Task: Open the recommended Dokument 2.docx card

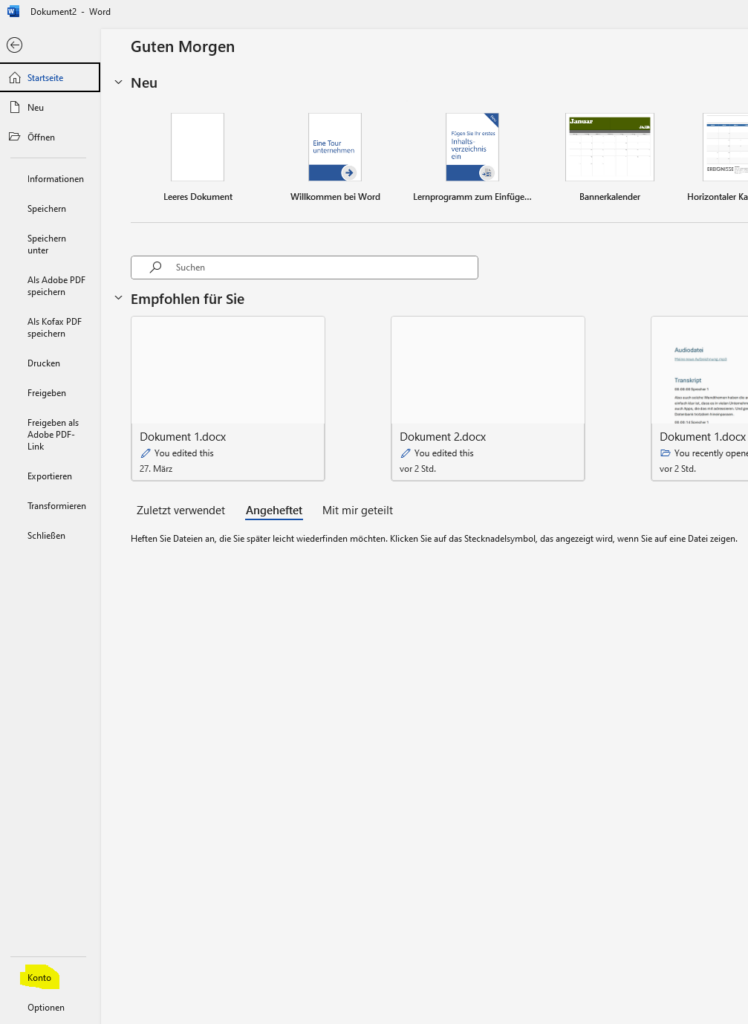Action: coord(488,398)
